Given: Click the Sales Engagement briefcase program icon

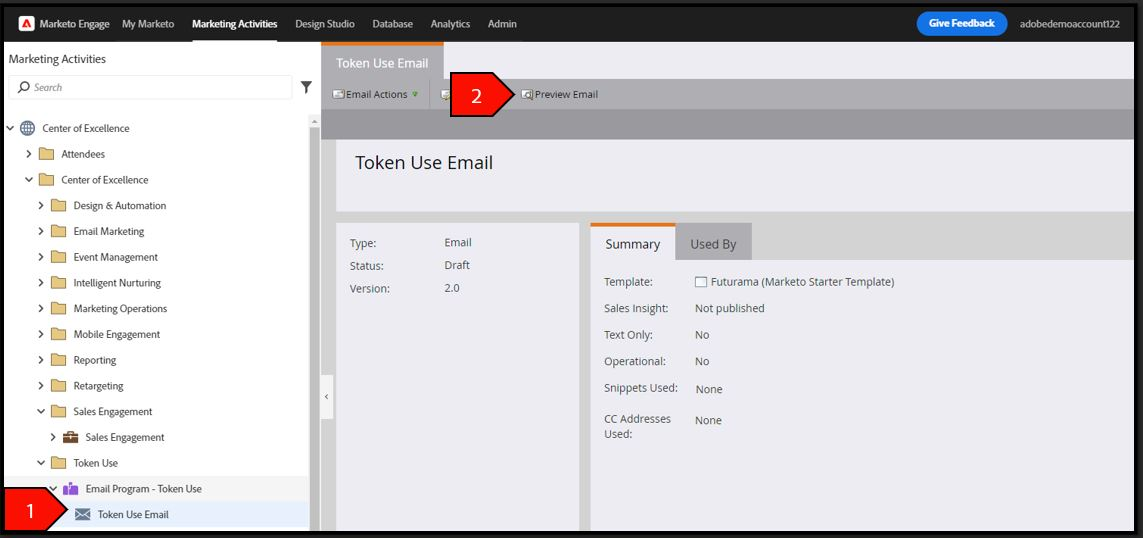Looking at the screenshot, I should point(71,437).
